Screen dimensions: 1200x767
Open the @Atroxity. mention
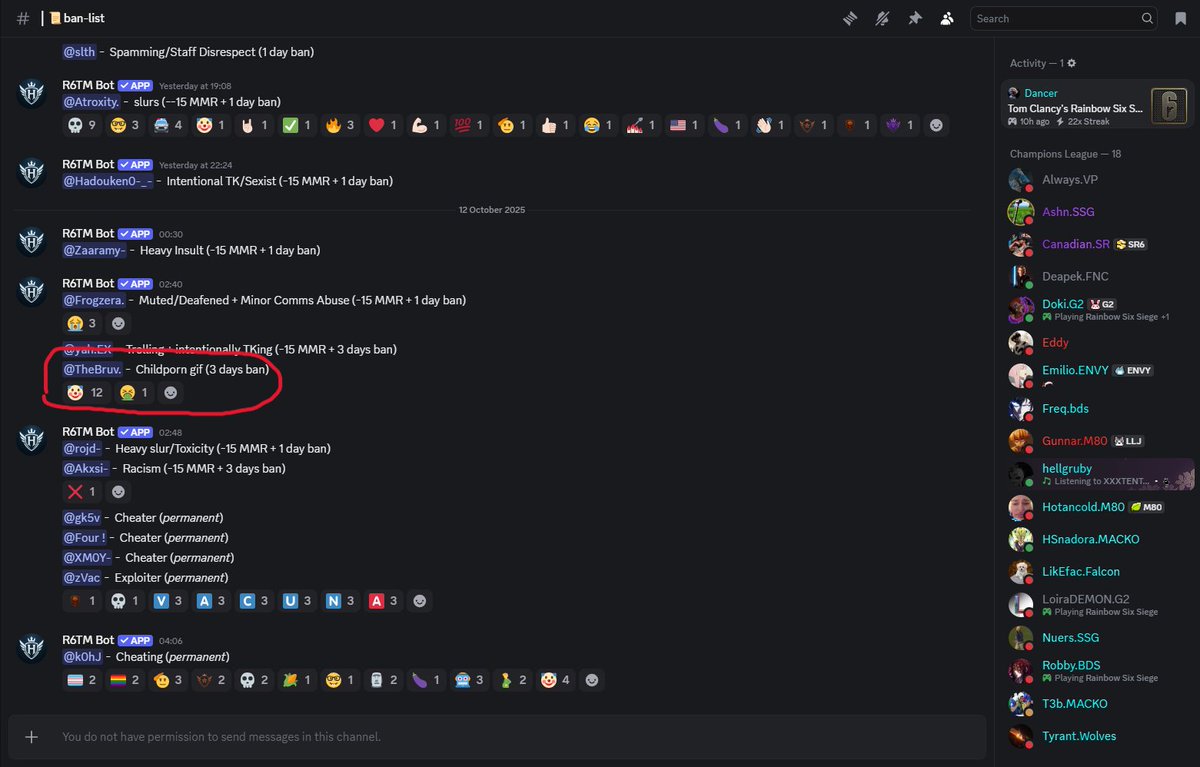[93, 102]
